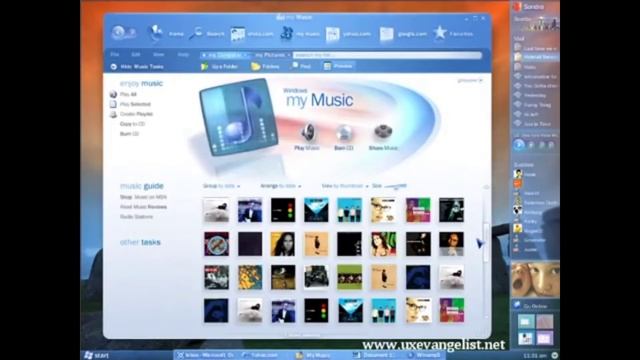Switch to Inbox Microsoft Outlook taskbar item
Viewport: 640px width, 360px height.
pos(206,355)
